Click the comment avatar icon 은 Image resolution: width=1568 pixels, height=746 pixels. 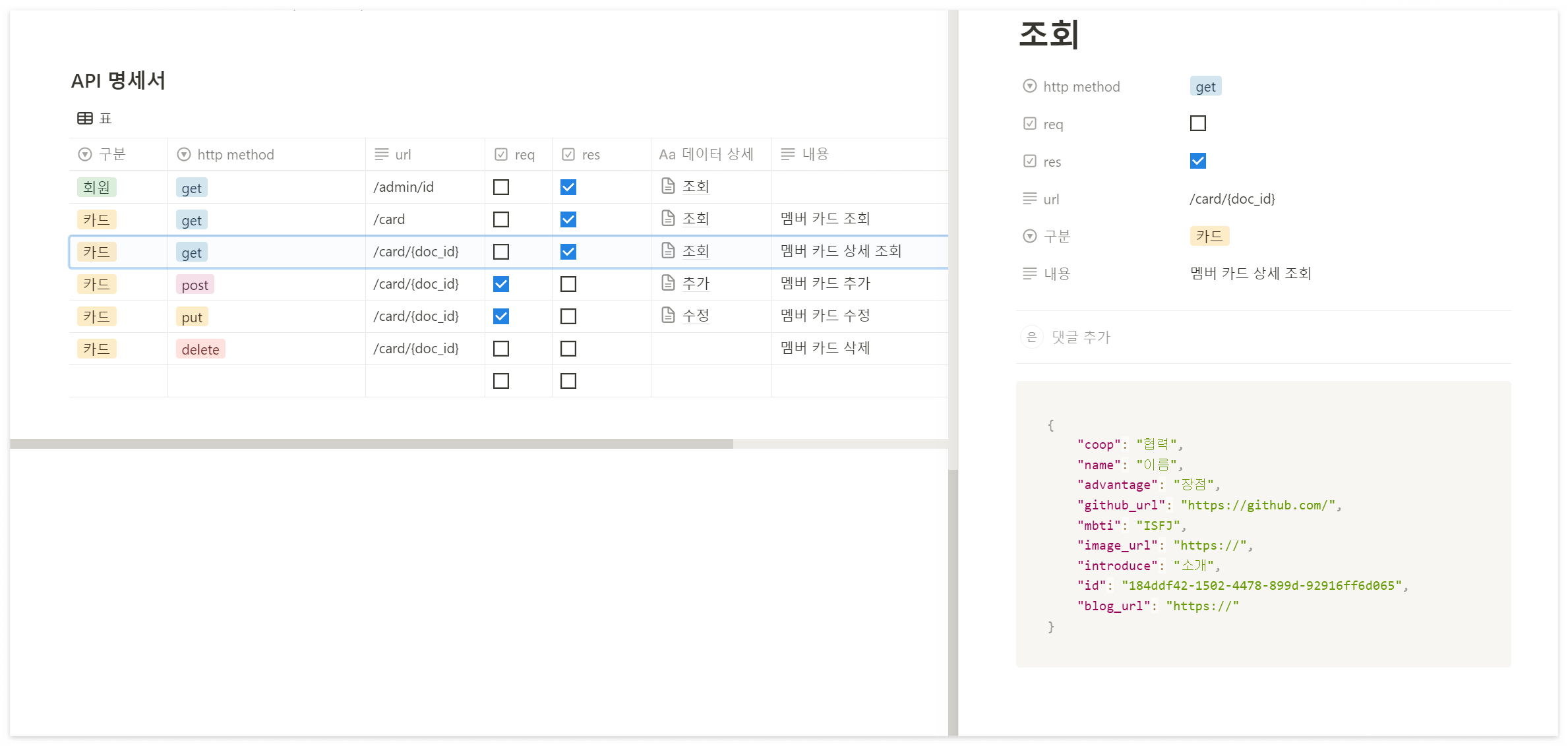pyautogui.click(x=1031, y=337)
